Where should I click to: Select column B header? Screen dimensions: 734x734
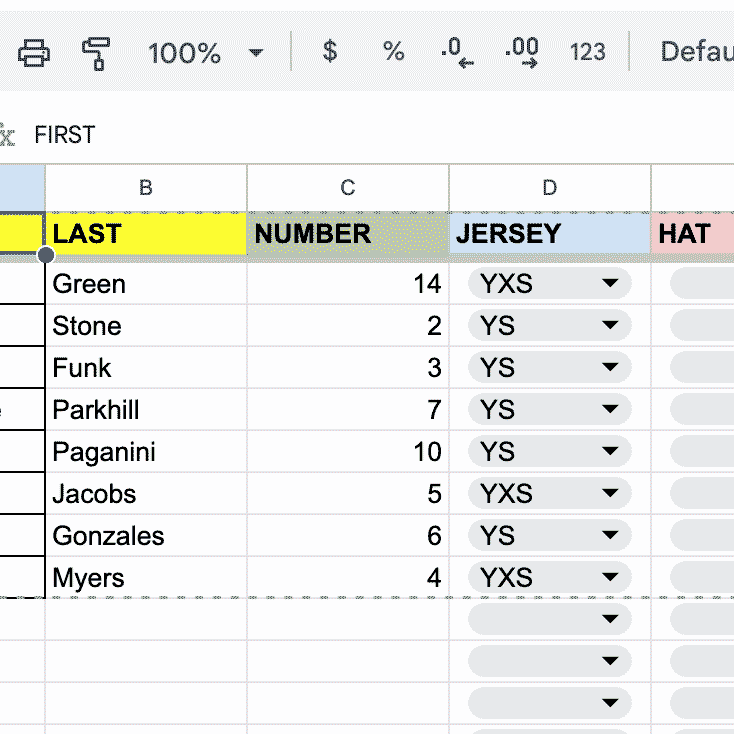click(146, 187)
